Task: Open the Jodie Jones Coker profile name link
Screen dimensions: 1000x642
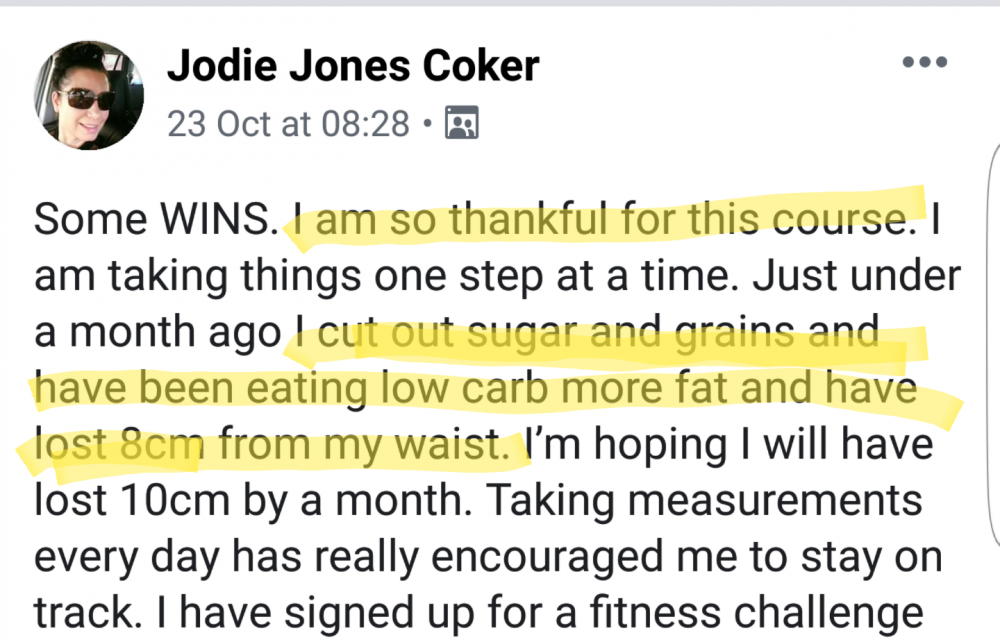Action: pyautogui.click(x=353, y=66)
